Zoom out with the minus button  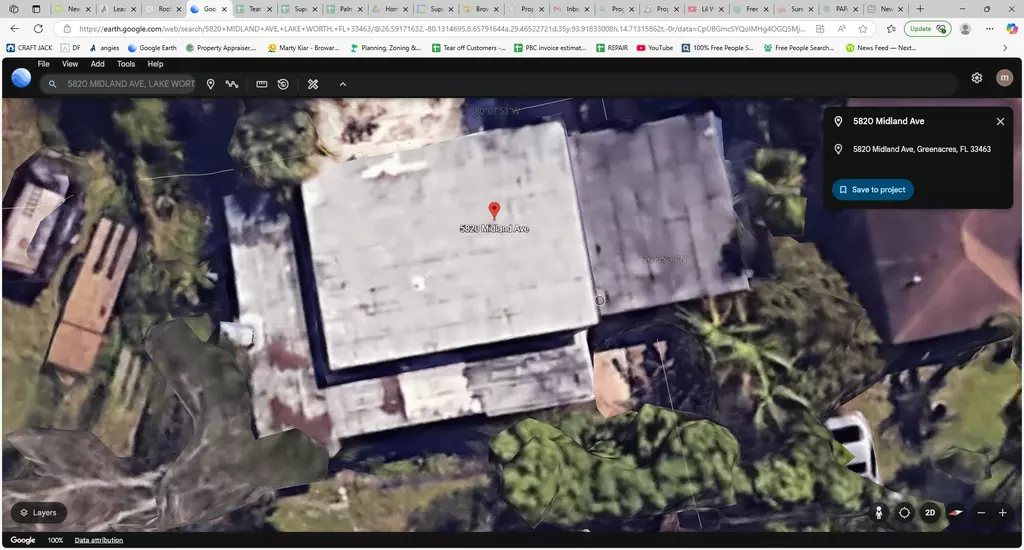click(981, 513)
